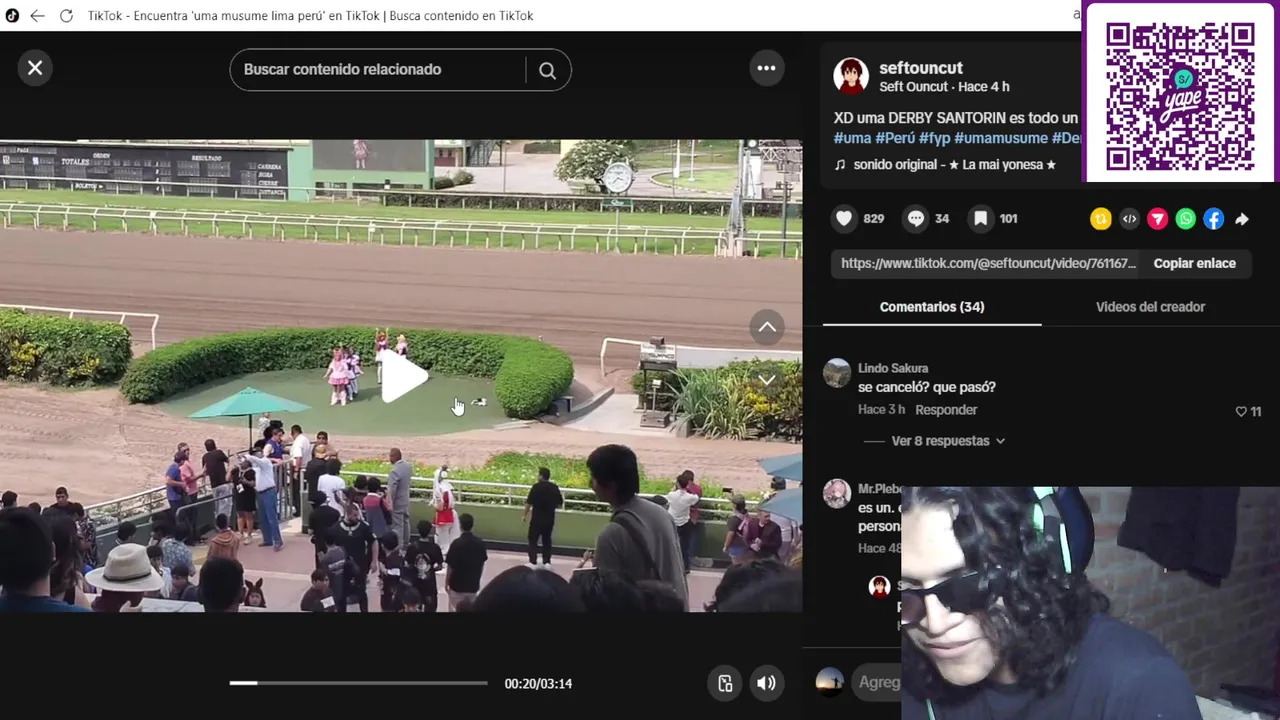Toggle the clipboard-style player button
The height and width of the screenshot is (720, 1280).
(x=725, y=683)
